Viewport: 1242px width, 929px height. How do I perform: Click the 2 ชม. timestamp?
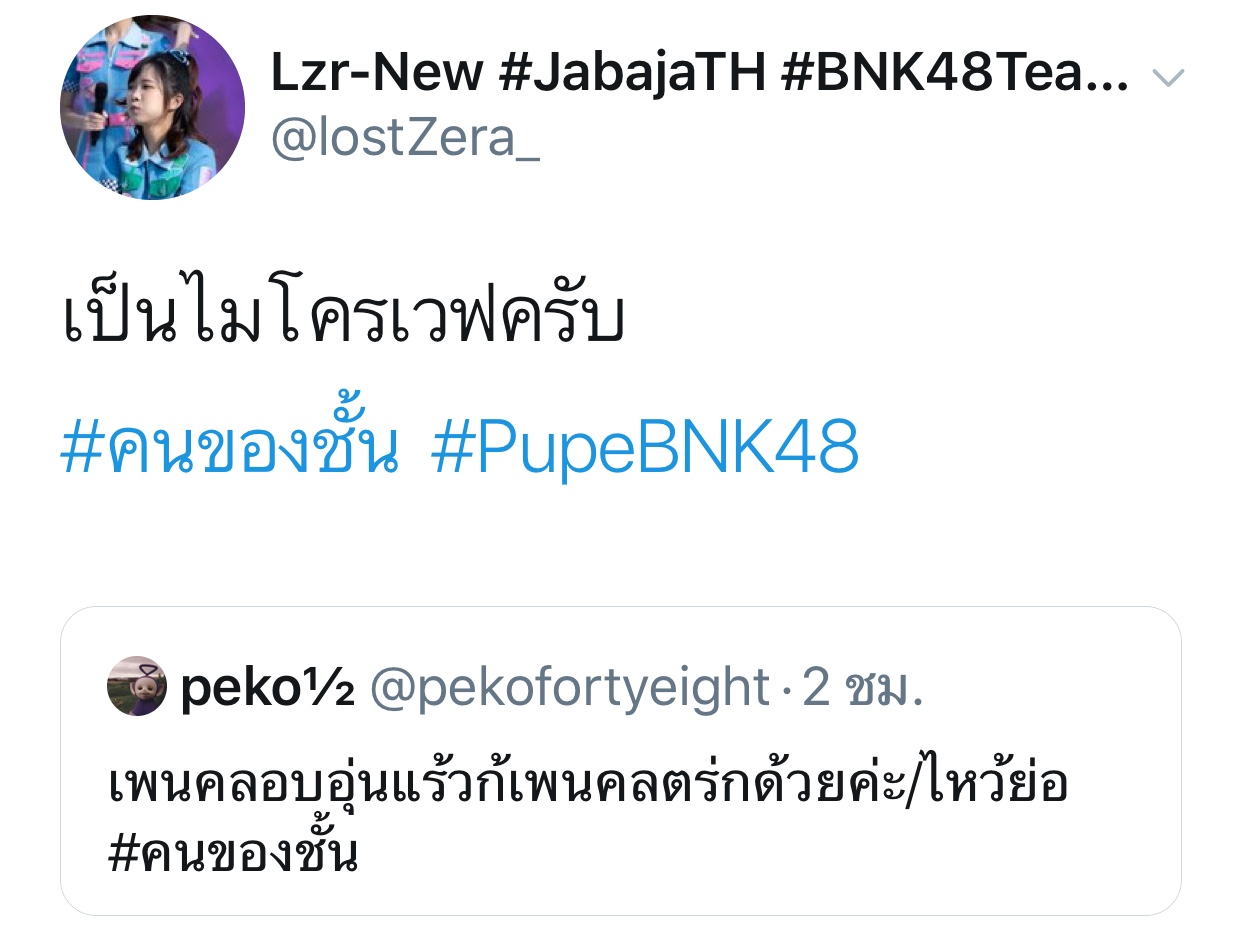point(864,689)
